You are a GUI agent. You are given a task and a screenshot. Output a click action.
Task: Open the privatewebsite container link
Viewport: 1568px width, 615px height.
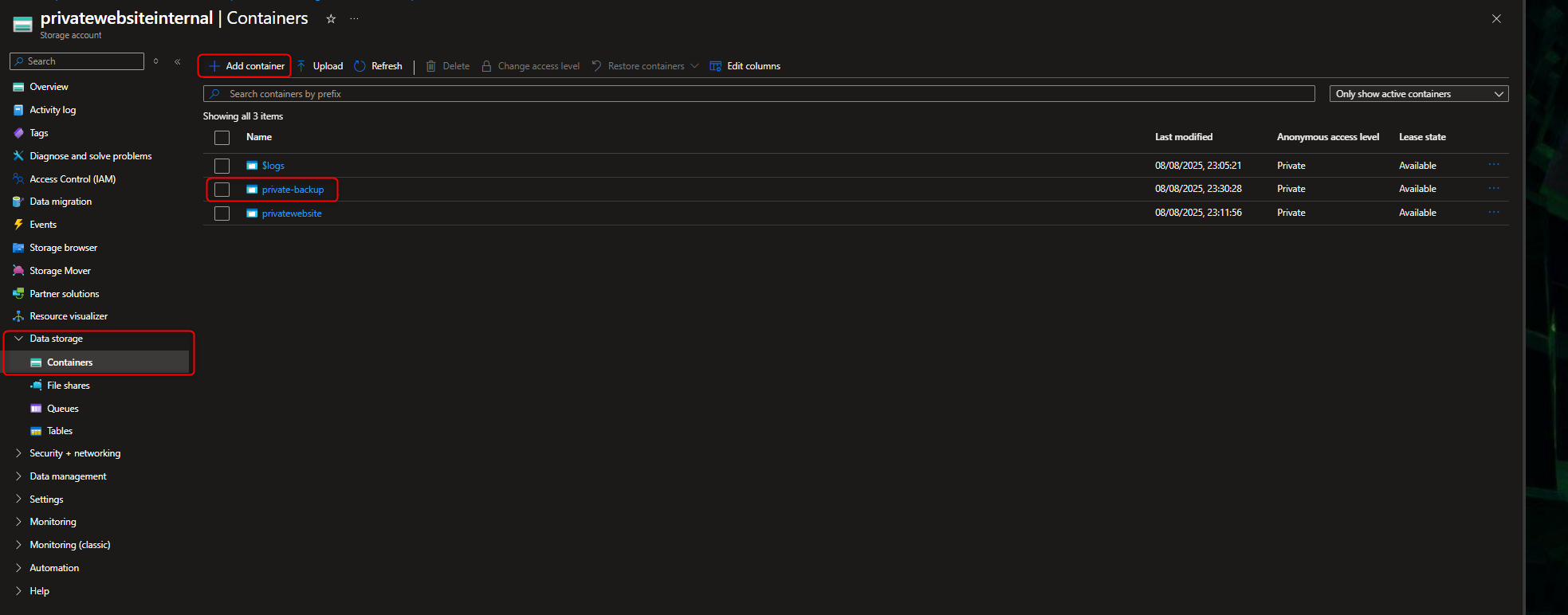tap(292, 213)
